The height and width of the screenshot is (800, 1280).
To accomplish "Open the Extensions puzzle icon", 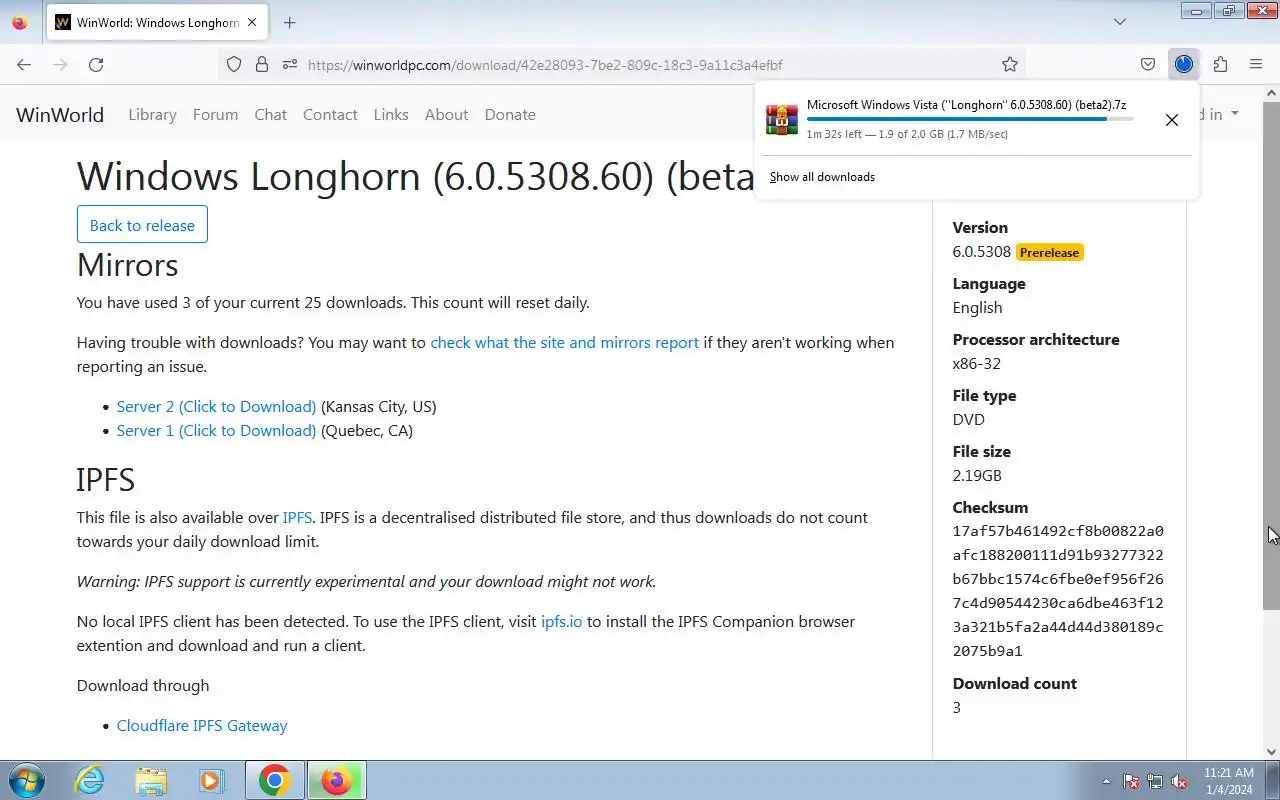I will point(1220,65).
